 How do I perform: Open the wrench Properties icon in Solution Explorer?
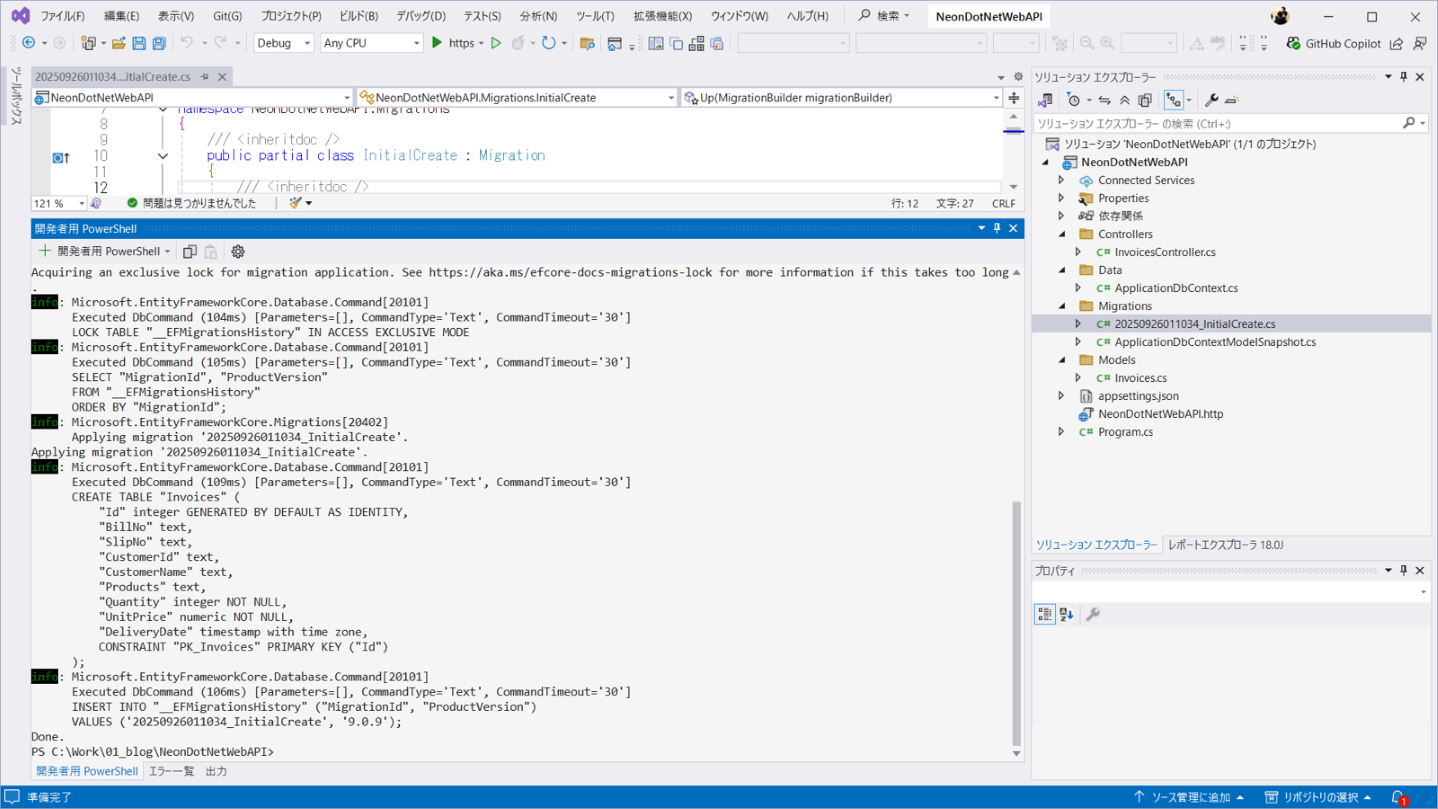click(x=1211, y=100)
